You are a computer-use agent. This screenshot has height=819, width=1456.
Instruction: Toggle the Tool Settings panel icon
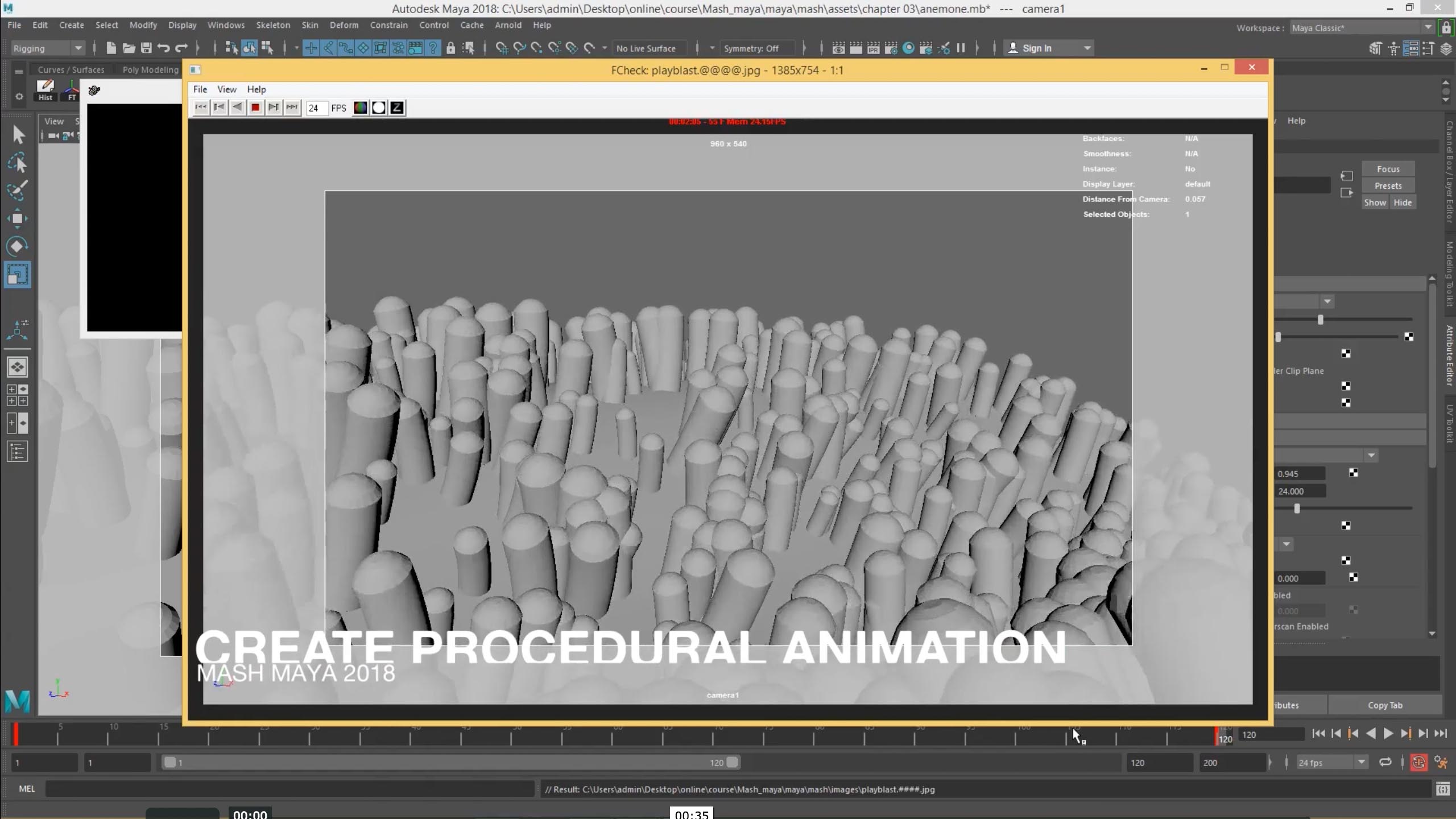pyautogui.click(x=1429, y=48)
